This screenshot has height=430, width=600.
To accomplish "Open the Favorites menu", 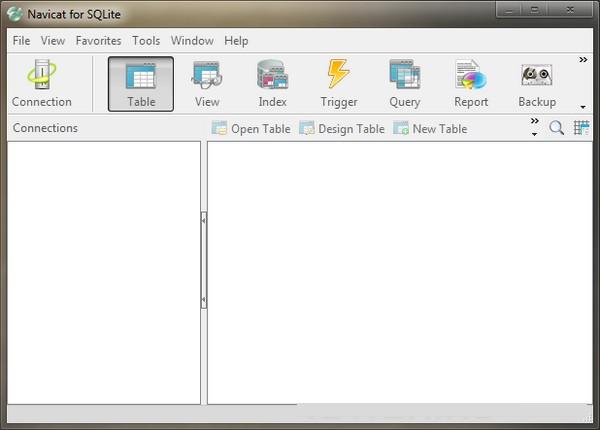I will click(98, 41).
